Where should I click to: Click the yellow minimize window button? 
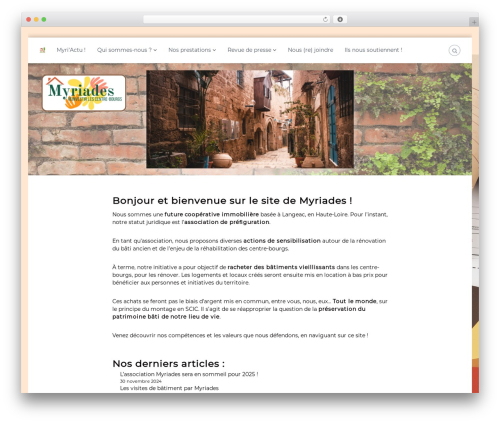(36, 20)
